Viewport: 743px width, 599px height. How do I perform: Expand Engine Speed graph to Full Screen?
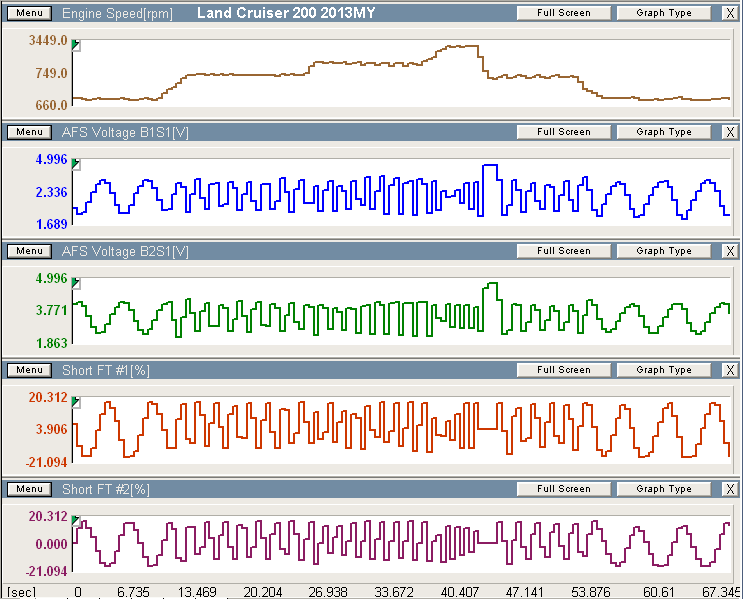tap(563, 13)
